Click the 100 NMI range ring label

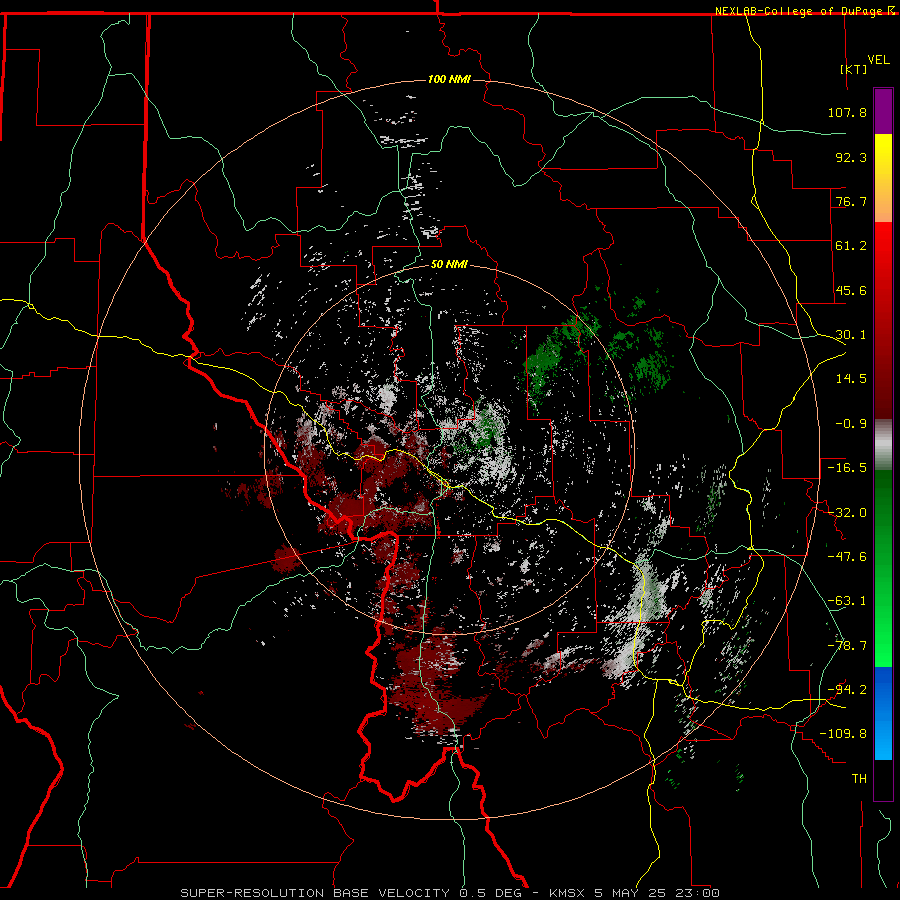coord(449,79)
